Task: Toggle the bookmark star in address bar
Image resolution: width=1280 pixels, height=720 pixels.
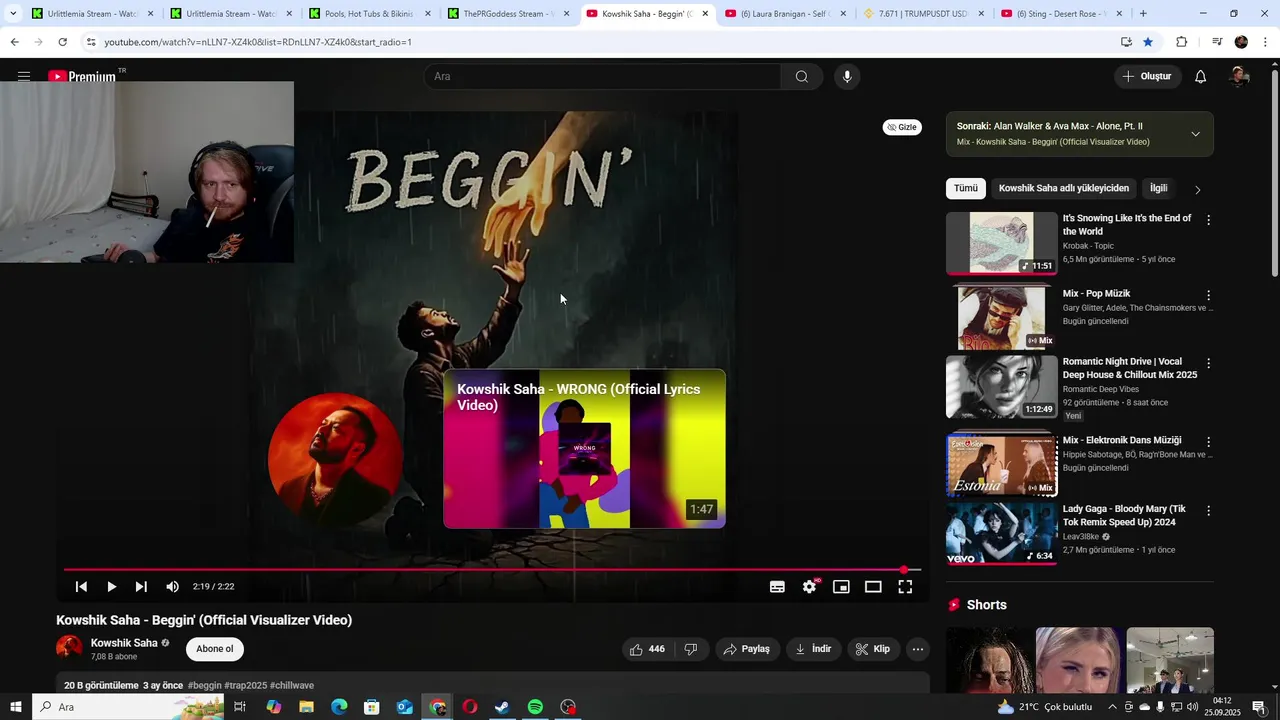Action: click(x=1148, y=42)
